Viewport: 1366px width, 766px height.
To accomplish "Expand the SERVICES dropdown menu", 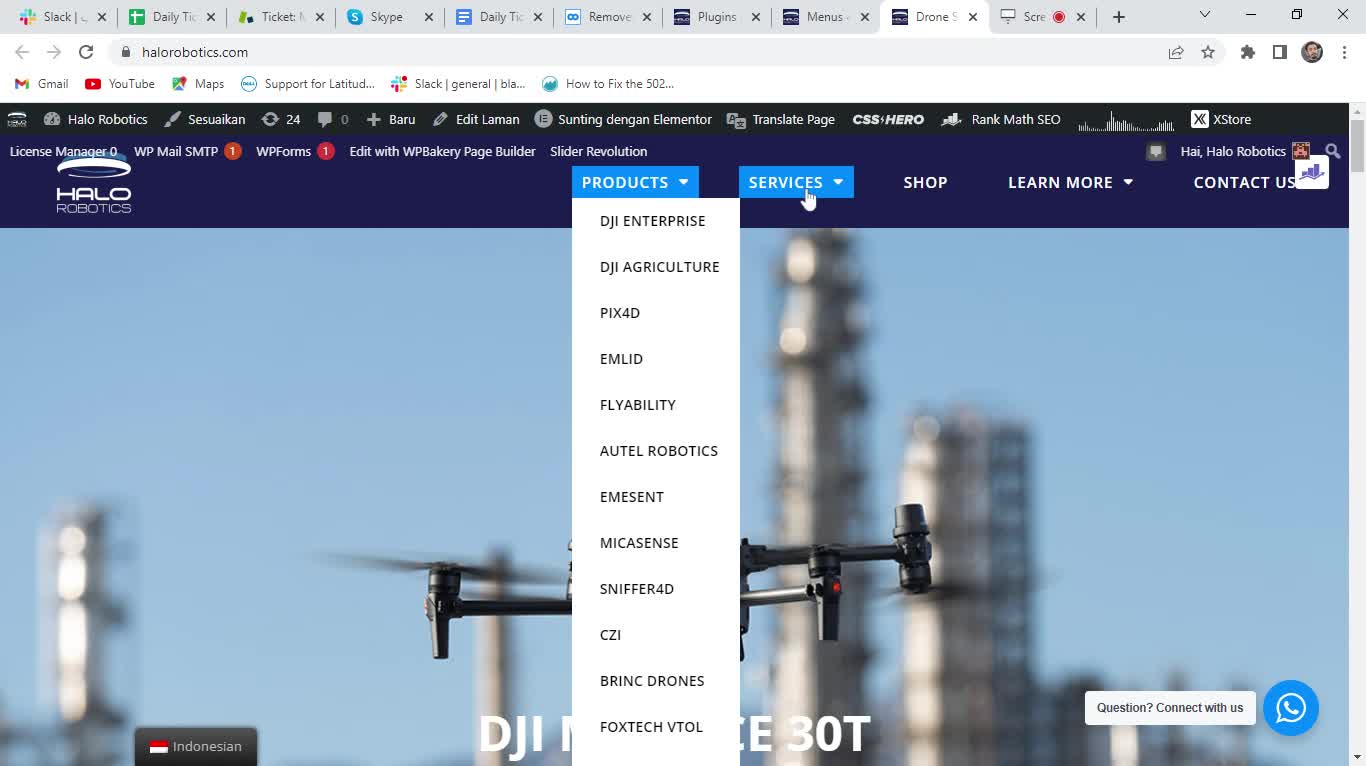I will (796, 182).
